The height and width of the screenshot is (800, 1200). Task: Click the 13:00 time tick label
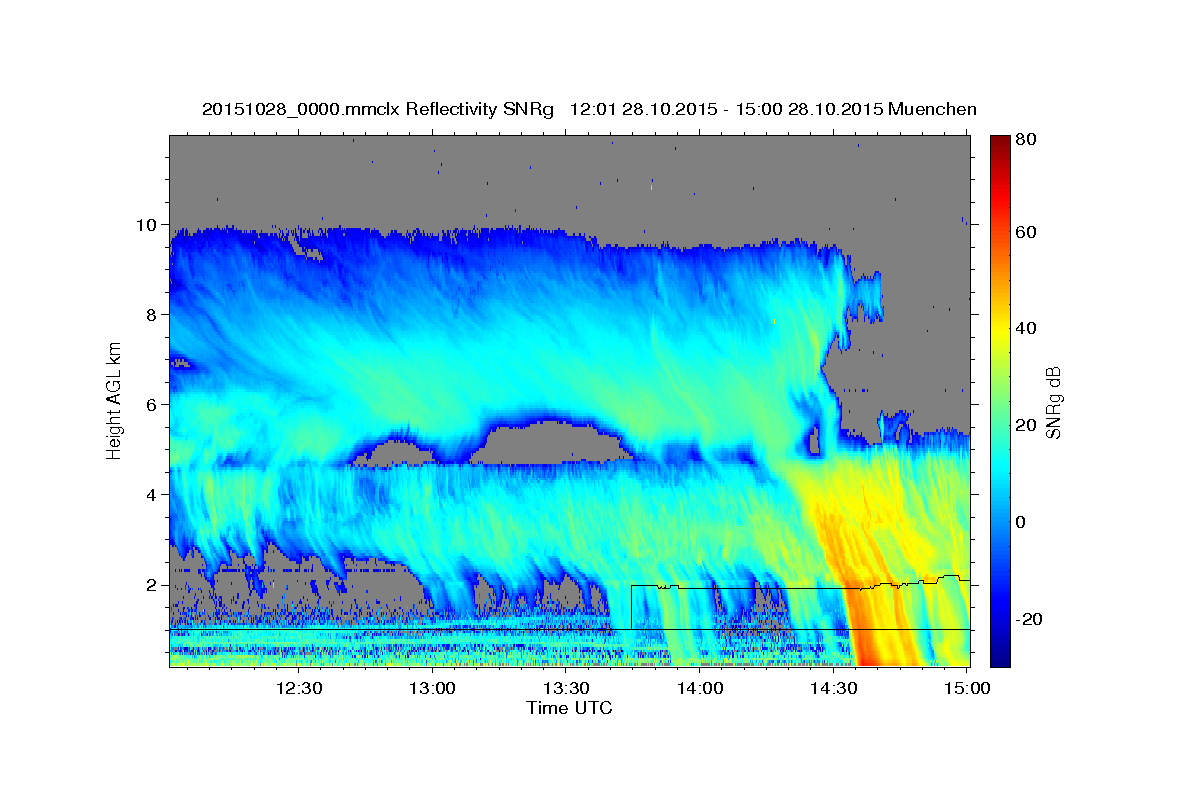[433, 688]
